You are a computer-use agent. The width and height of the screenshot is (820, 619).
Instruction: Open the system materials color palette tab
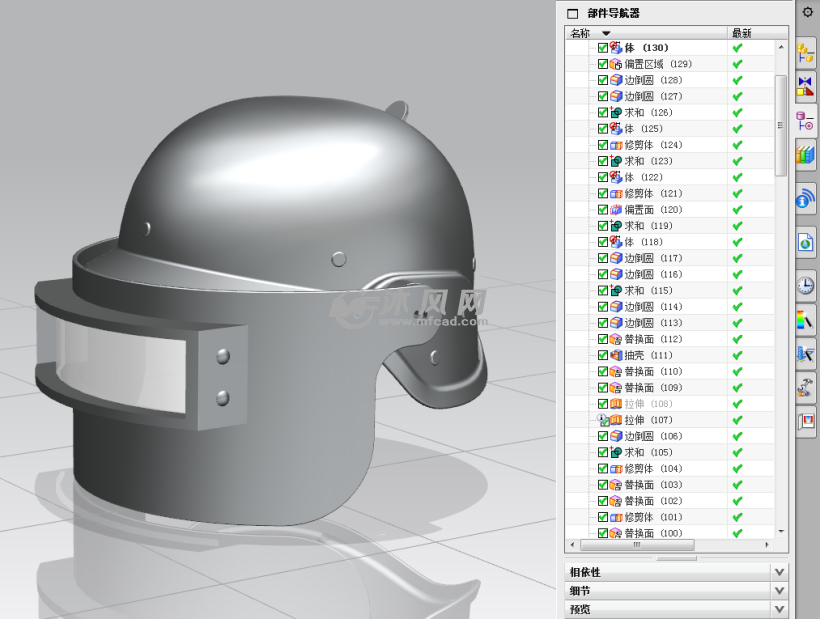coord(805,319)
